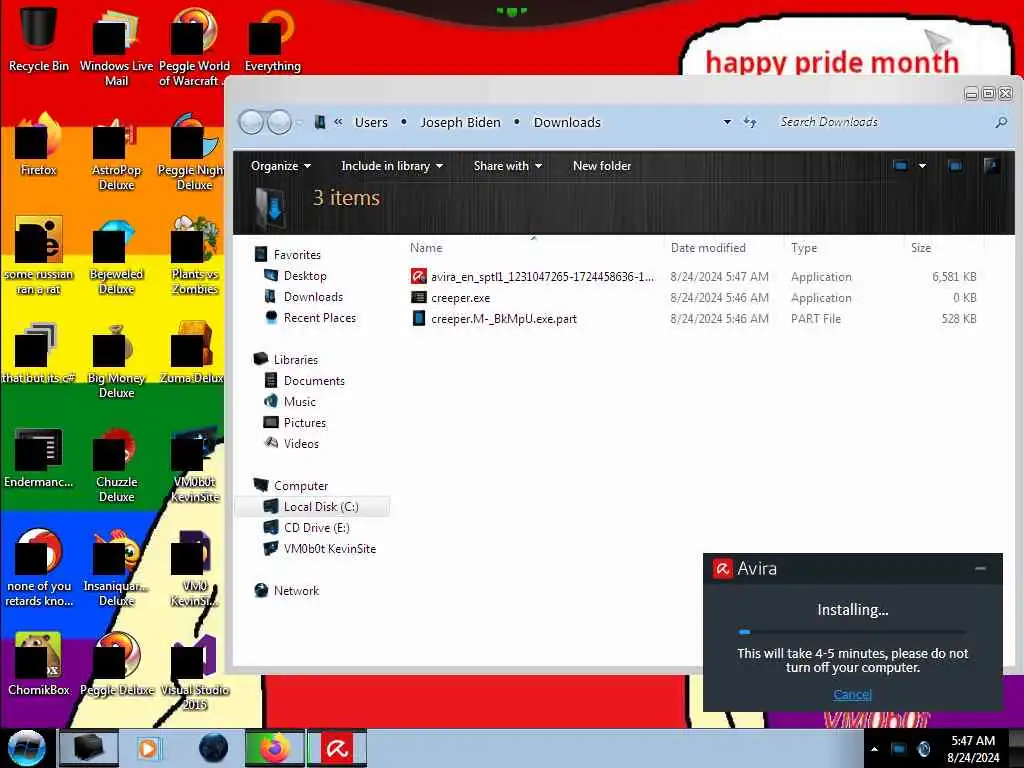
Task: Select the avira installer file icon
Action: (x=419, y=276)
